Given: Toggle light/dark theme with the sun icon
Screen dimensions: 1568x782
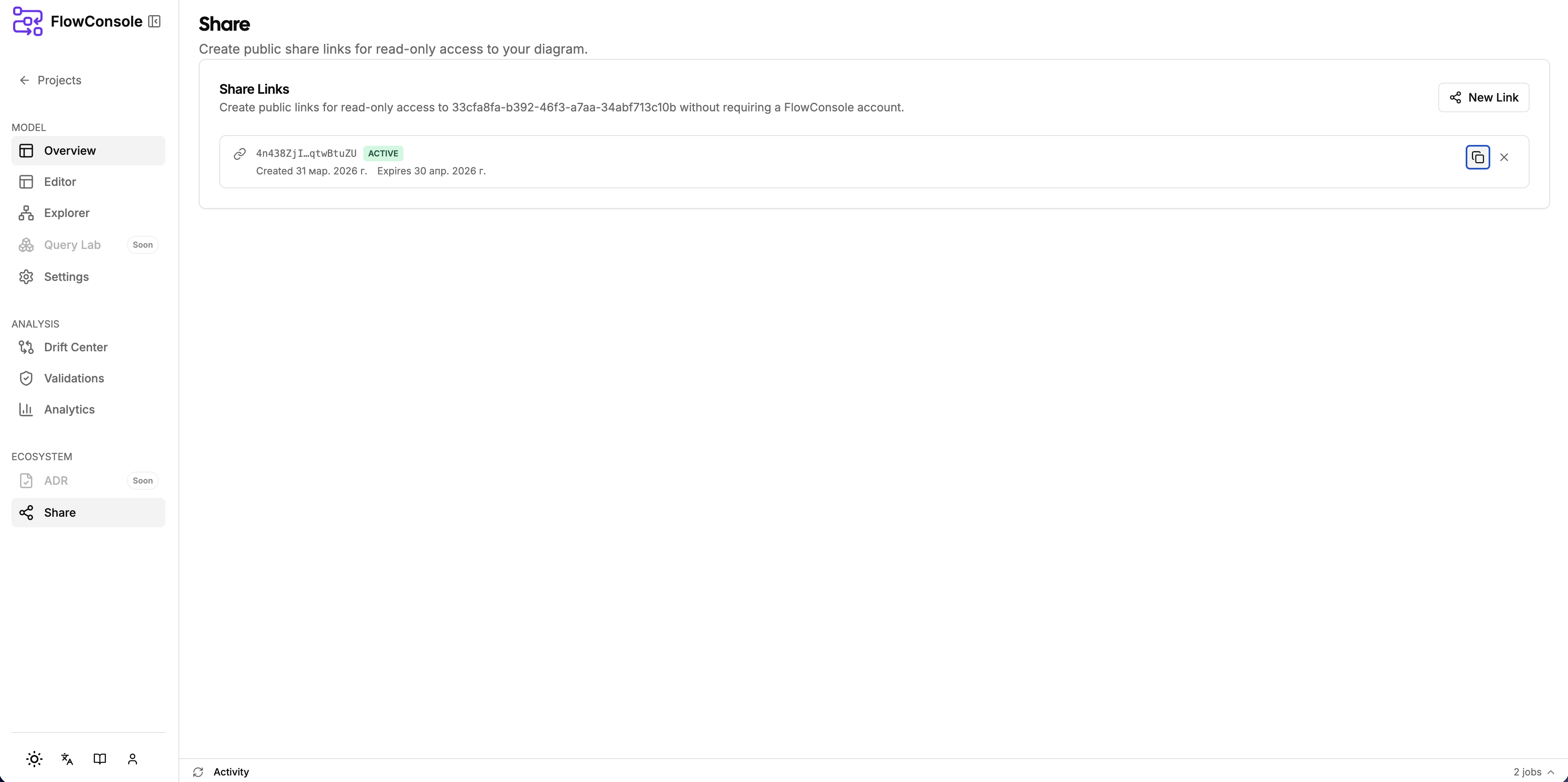Looking at the screenshot, I should point(34,759).
